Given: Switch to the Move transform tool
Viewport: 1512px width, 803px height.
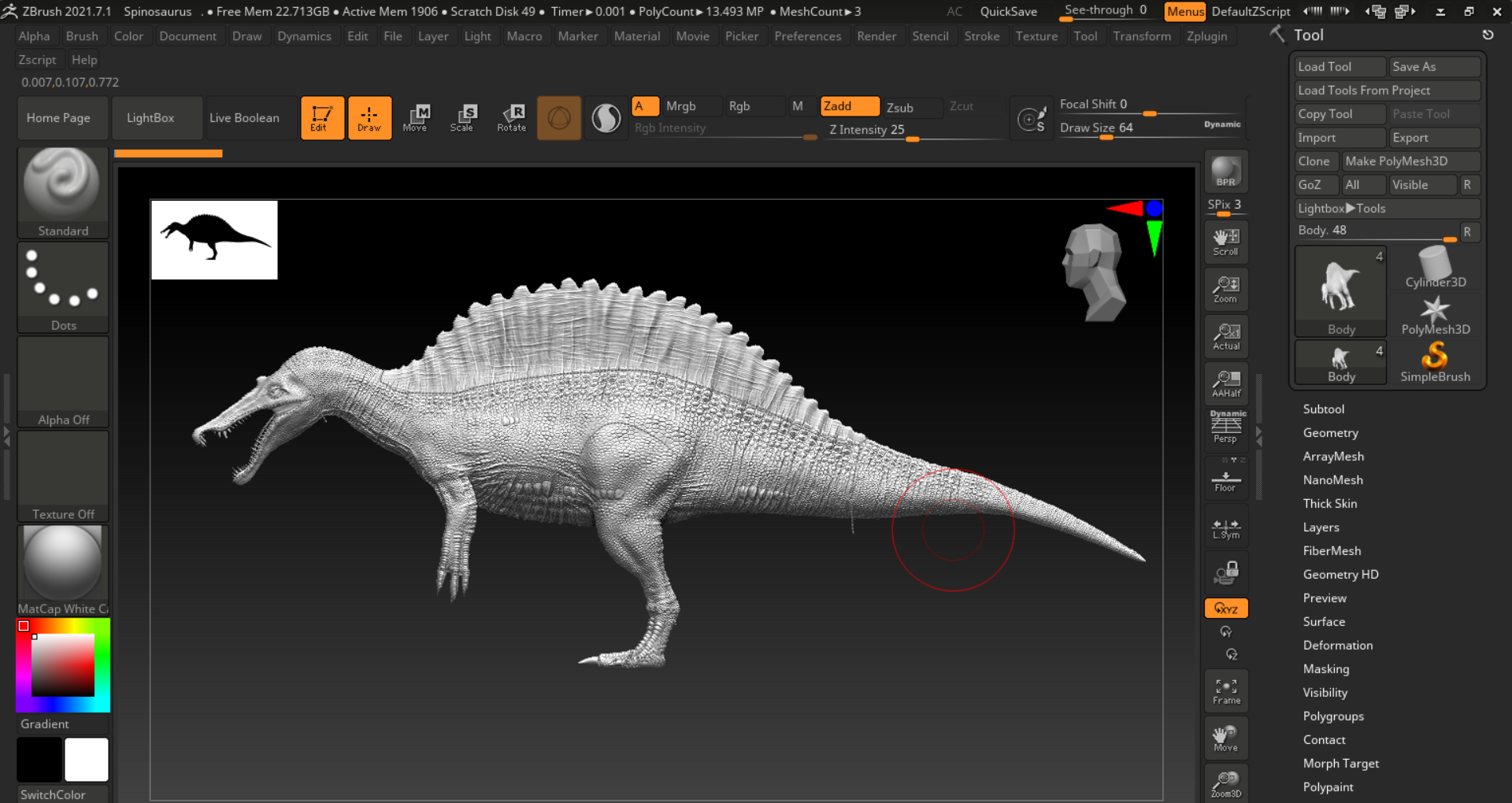Looking at the screenshot, I should [x=415, y=118].
